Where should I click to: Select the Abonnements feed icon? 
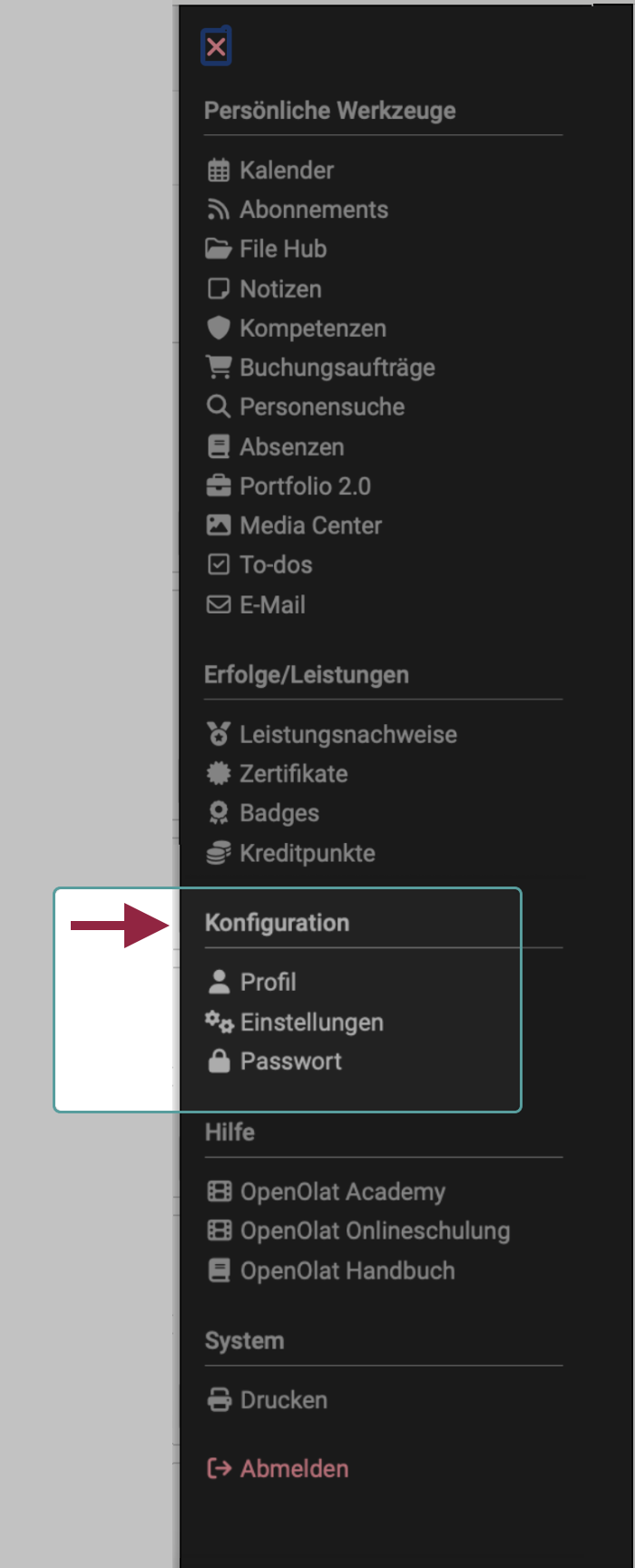click(219, 209)
